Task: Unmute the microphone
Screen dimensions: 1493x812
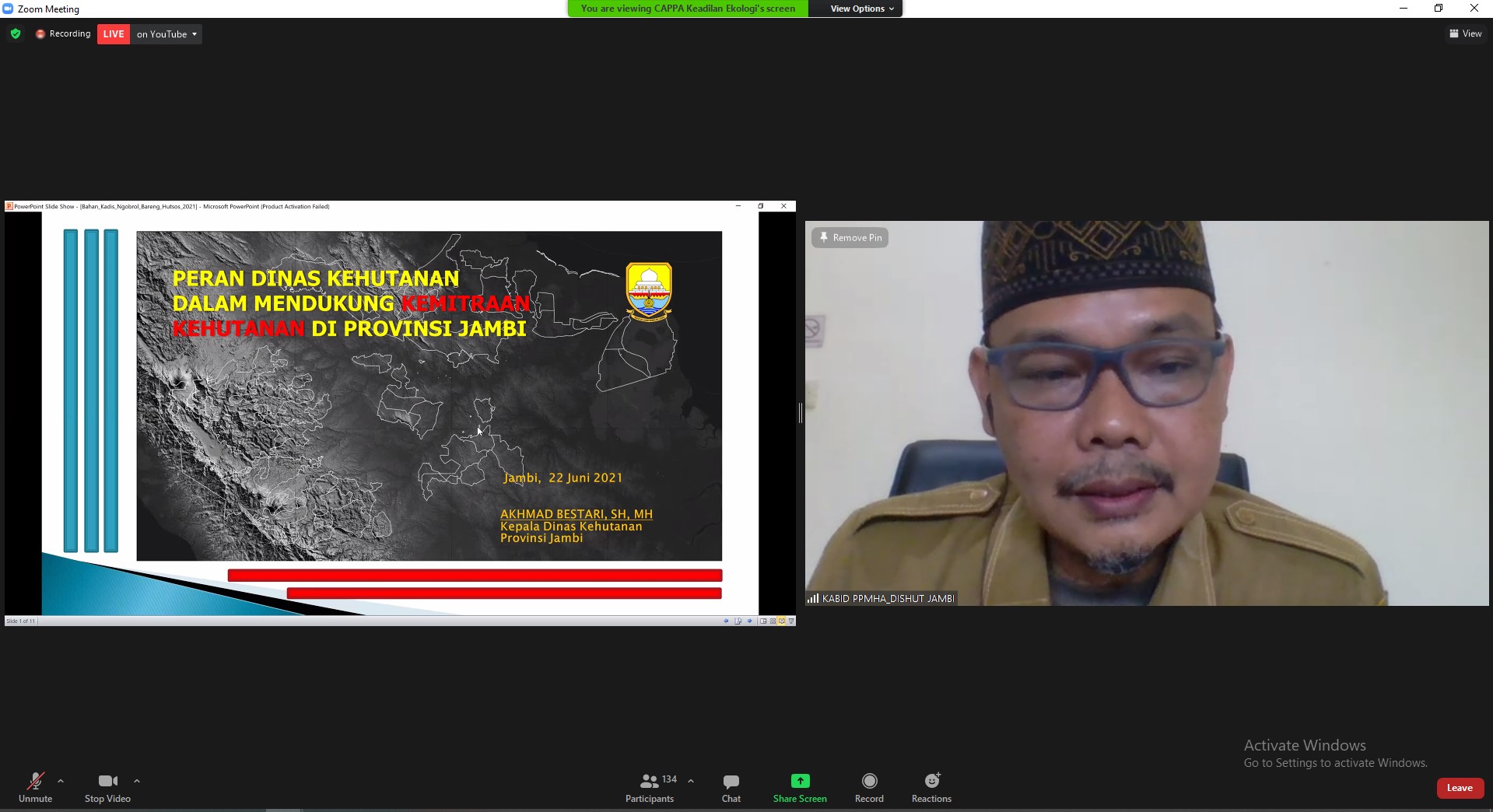Action: pos(36,787)
